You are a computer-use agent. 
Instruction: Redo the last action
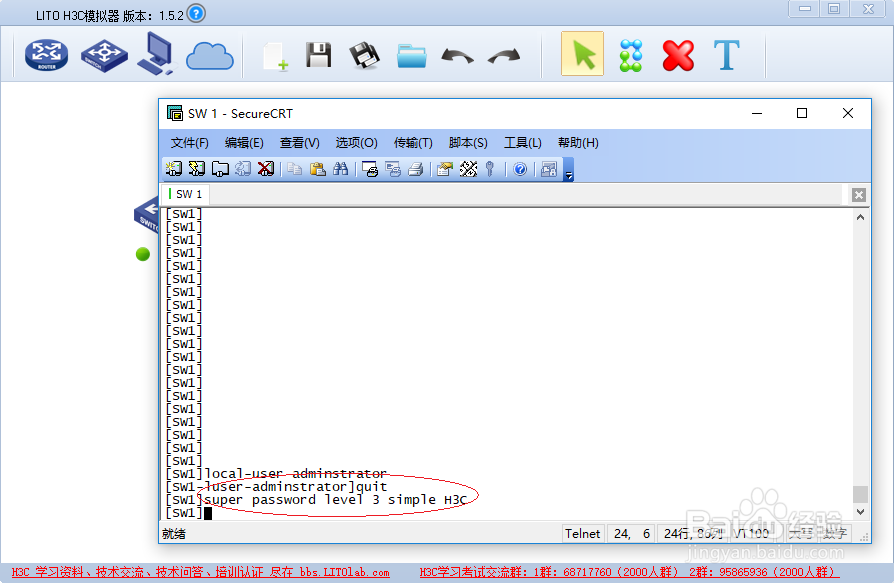[505, 56]
